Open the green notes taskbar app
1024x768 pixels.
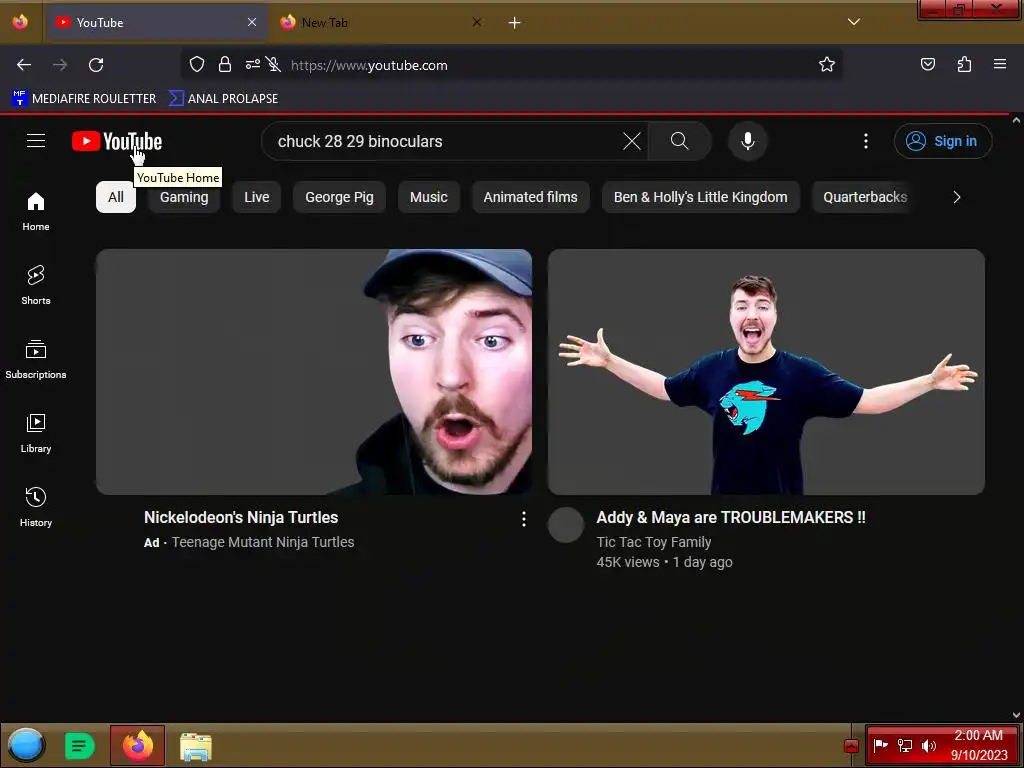pyautogui.click(x=80, y=746)
